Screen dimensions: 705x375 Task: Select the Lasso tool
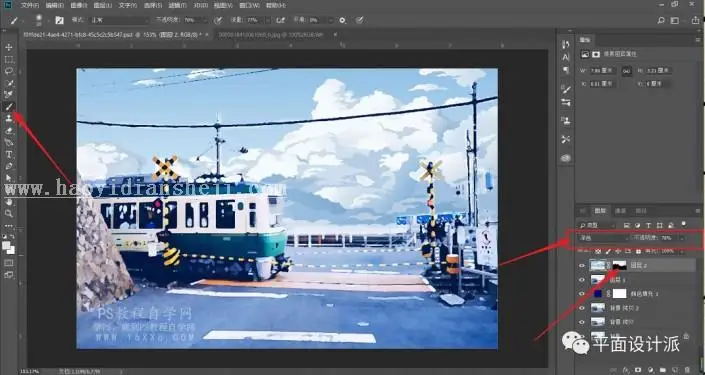[x=9, y=71]
